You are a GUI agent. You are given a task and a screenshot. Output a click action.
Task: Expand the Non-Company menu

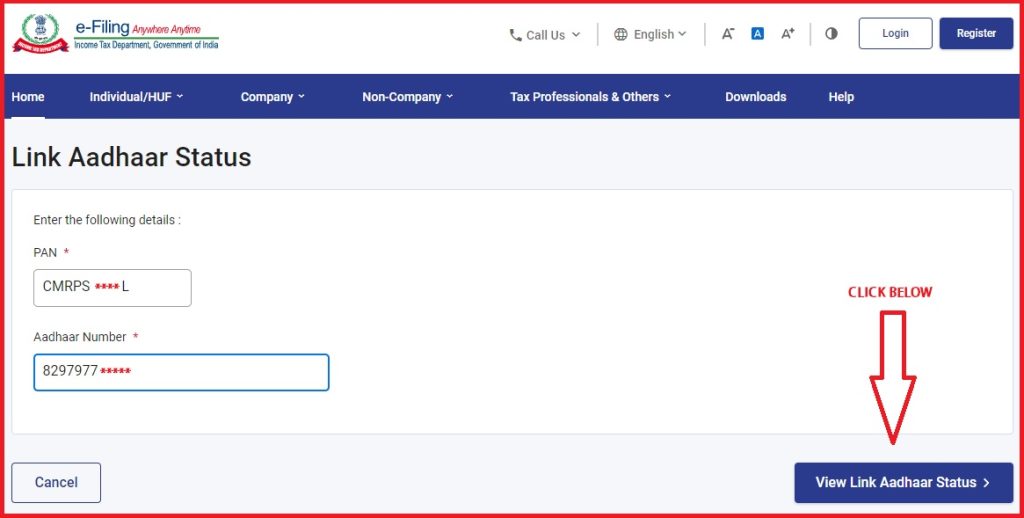click(408, 97)
